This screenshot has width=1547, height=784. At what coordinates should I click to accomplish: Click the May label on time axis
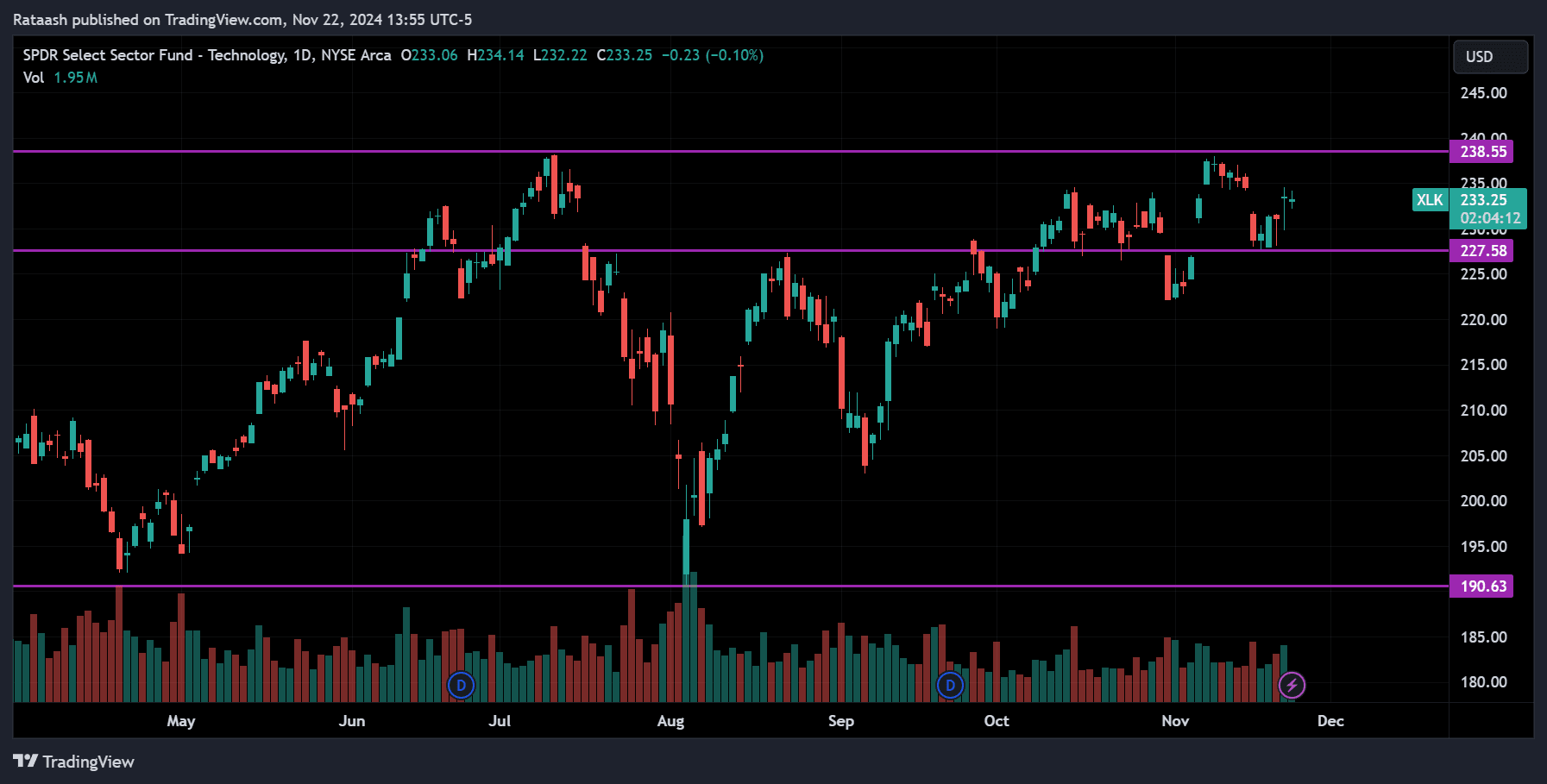181,721
